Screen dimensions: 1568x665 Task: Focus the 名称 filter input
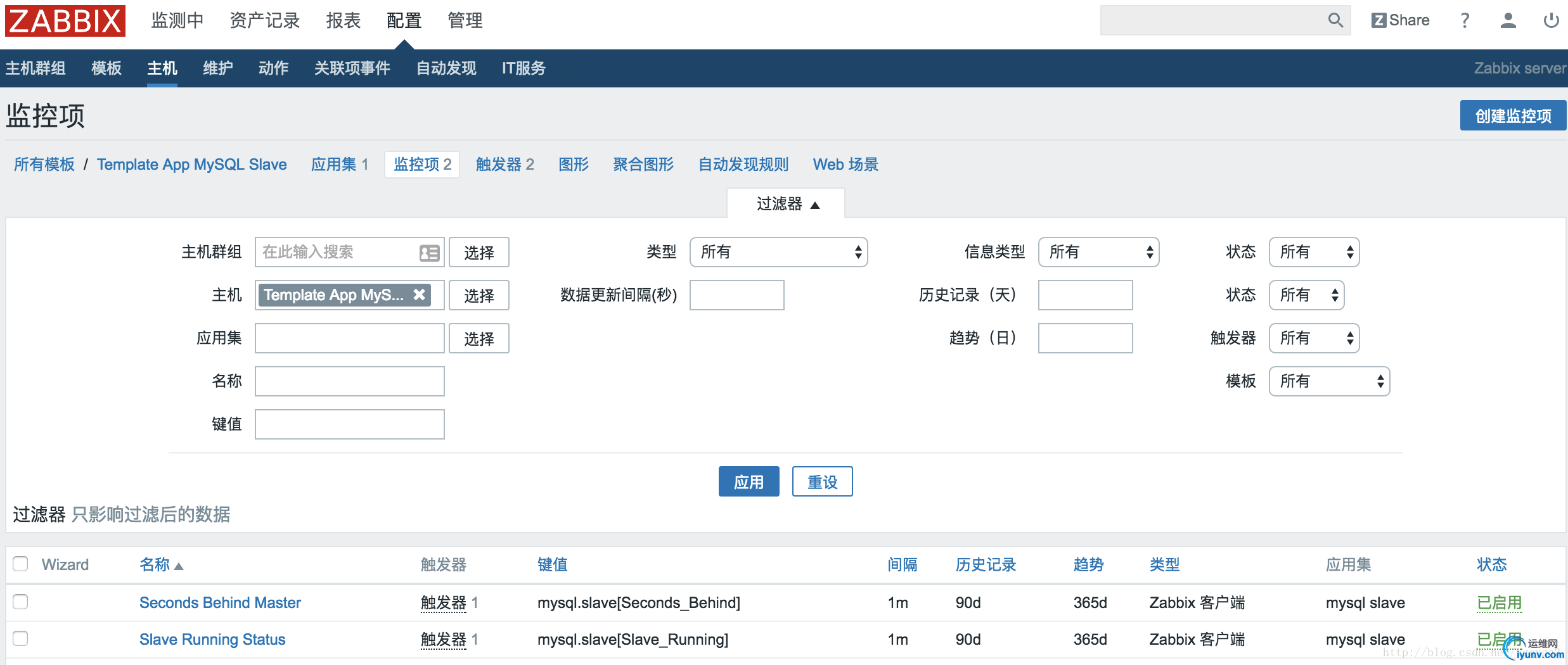[x=349, y=381]
